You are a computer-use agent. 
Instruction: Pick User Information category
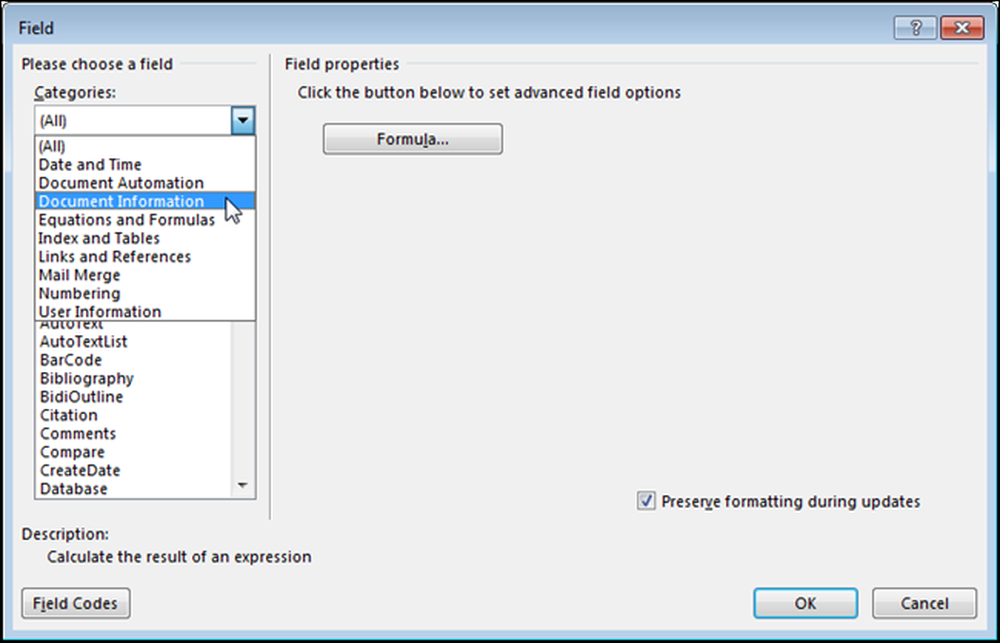(x=145, y=312)
